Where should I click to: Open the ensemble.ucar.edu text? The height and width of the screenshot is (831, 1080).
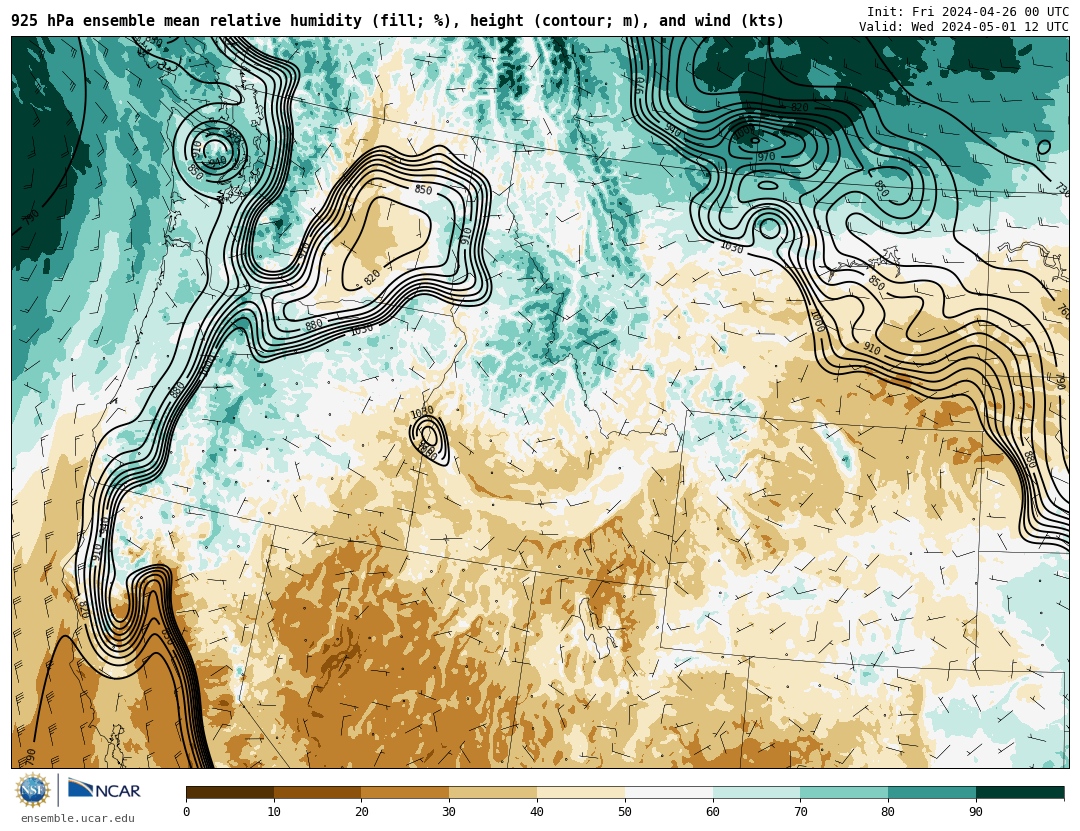point(78,819)
